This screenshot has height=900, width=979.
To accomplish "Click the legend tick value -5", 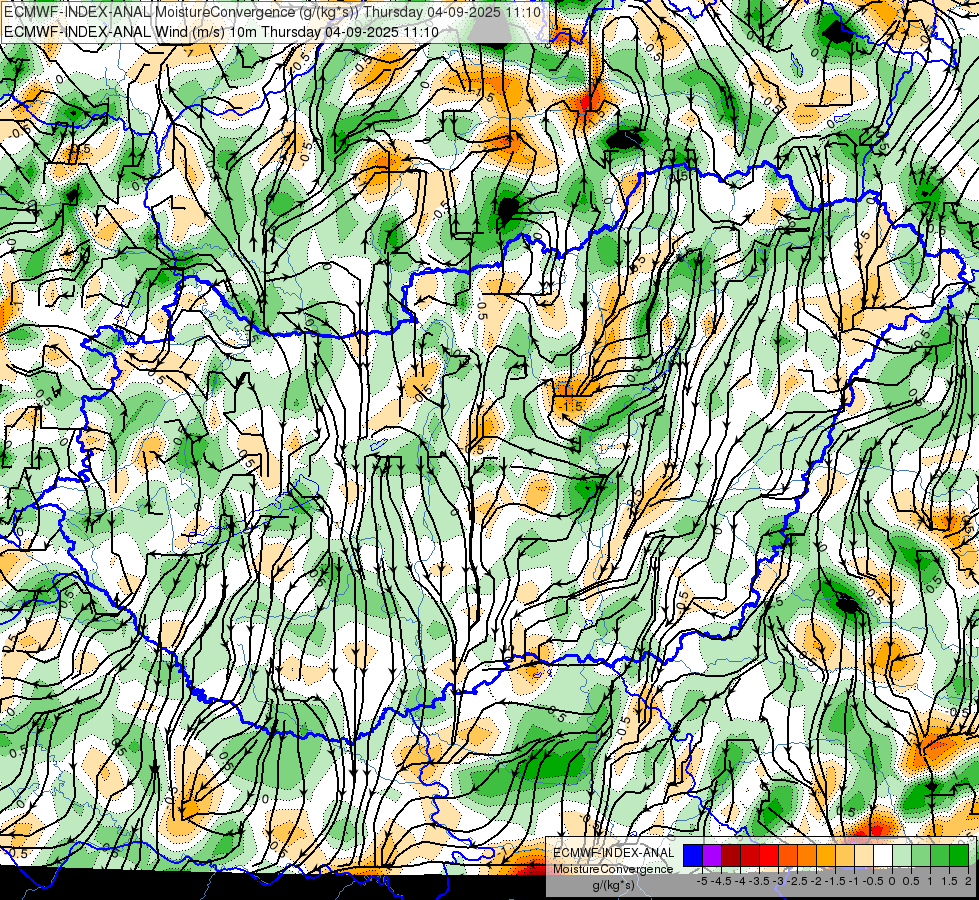I will tap(702, 881).
